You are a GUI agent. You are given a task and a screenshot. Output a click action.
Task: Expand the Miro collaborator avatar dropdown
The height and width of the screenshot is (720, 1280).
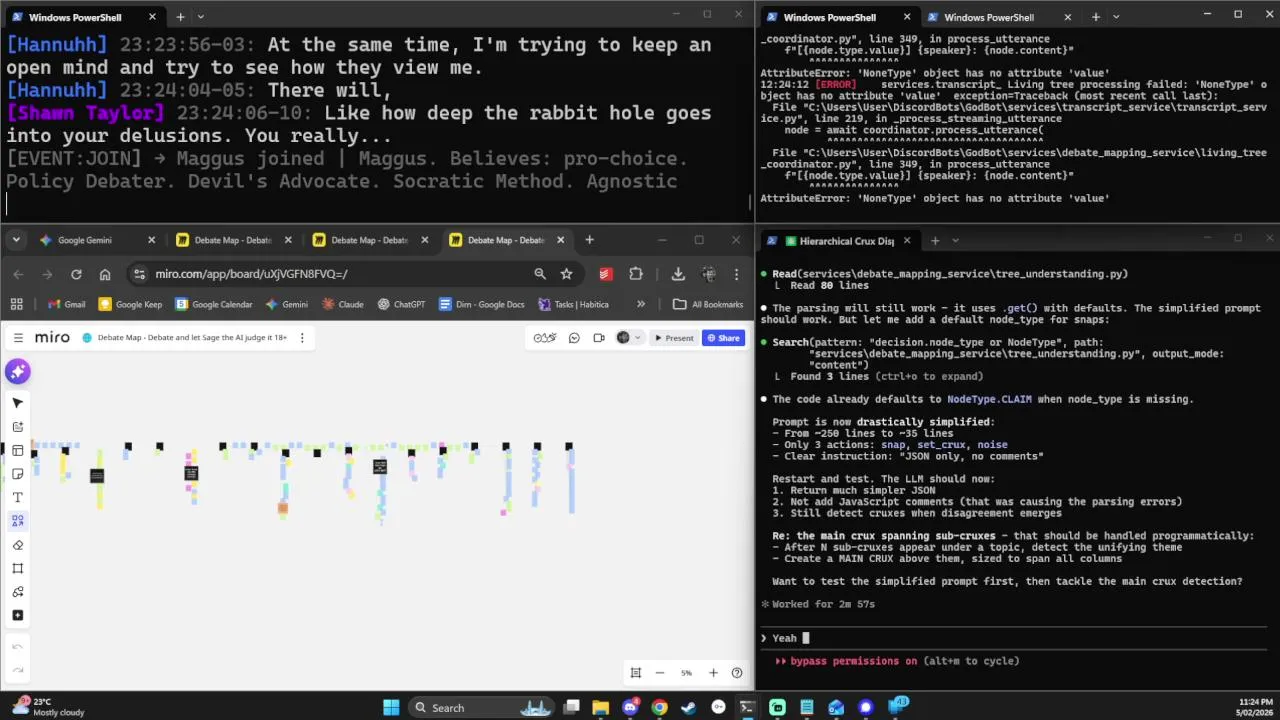click(x=638, y=338)
